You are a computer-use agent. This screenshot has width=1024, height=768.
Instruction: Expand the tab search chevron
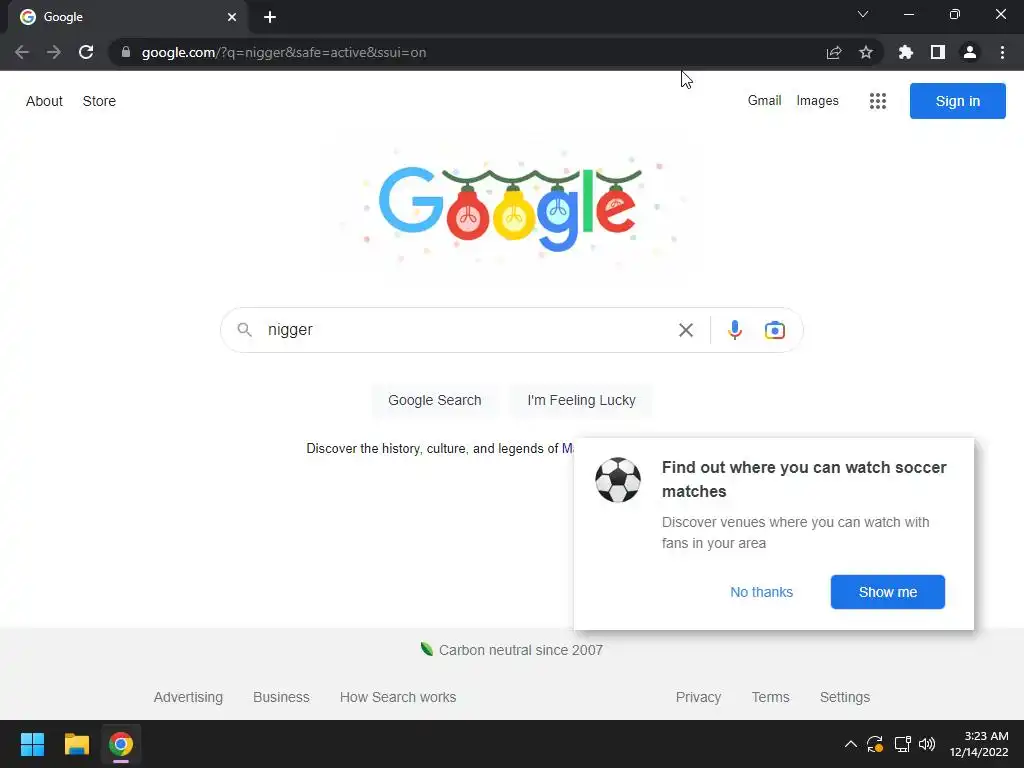pyautogui.click(x=863, y=14)
